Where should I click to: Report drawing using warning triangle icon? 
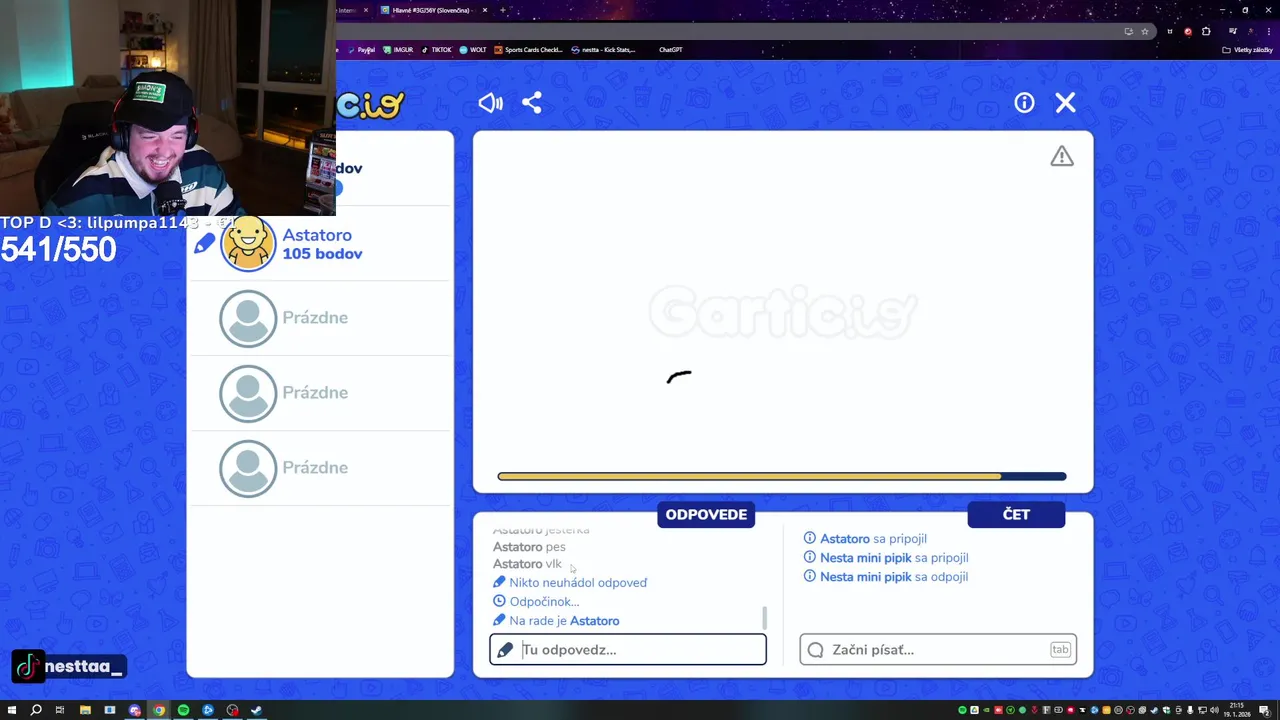point(1062,156)
